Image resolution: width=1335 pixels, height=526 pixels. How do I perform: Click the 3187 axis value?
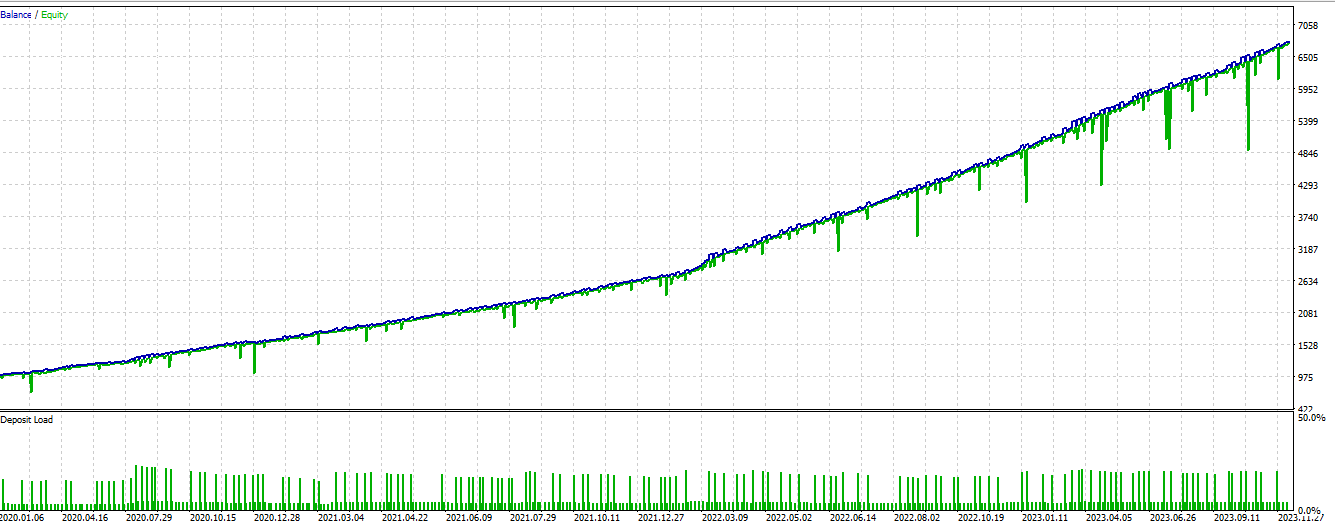[1308, 249]
